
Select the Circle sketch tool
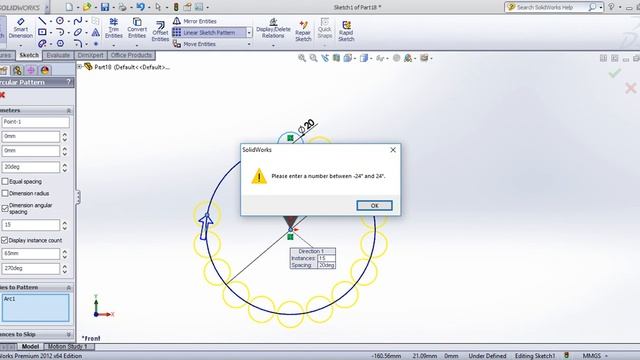click(x=60, y=20)
